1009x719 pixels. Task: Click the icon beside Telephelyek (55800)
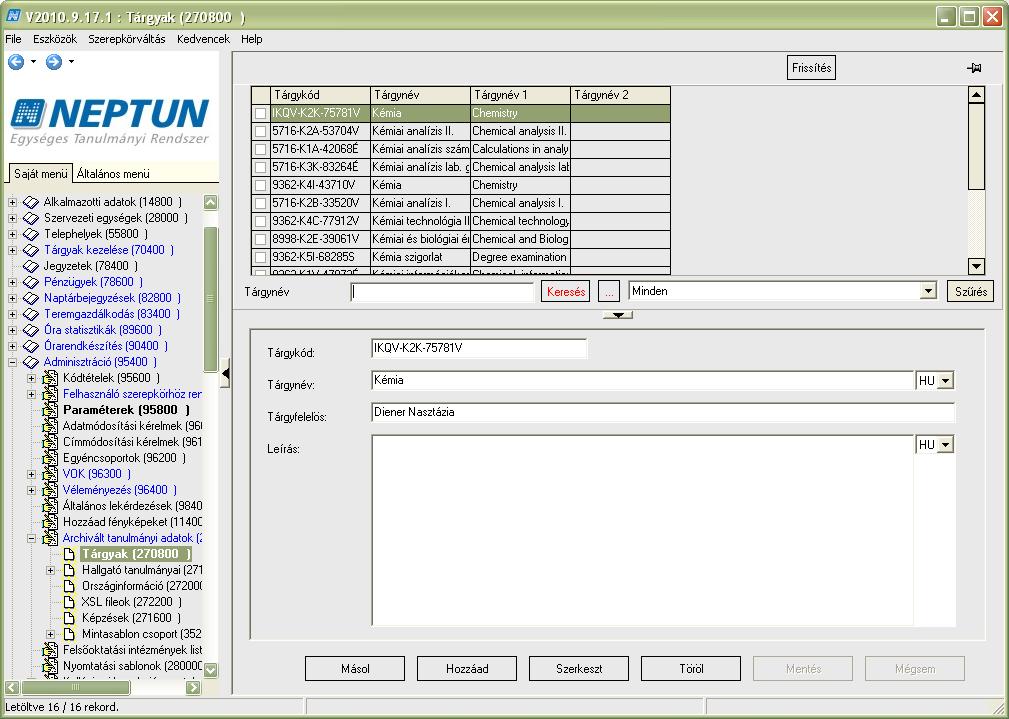coord(31,234)
